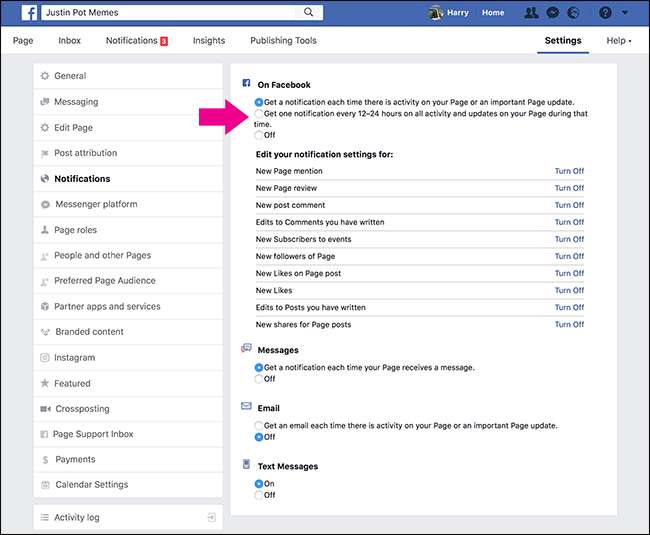This screenshot has width=650, height=535.
Task: Select Off for Text Messages
Action: (260, 494)
